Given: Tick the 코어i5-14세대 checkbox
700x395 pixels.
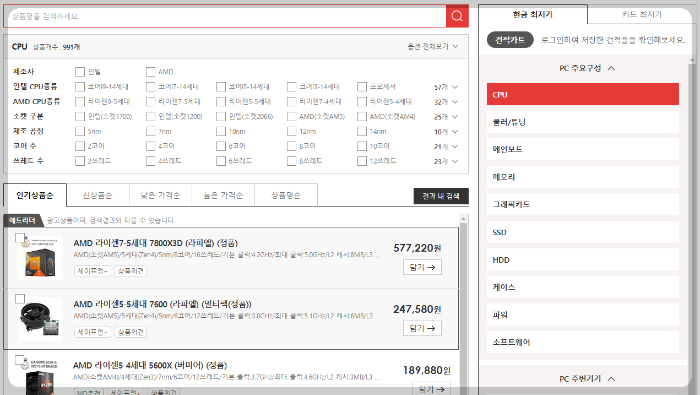Looking at the screenshot, I should 221,87.
